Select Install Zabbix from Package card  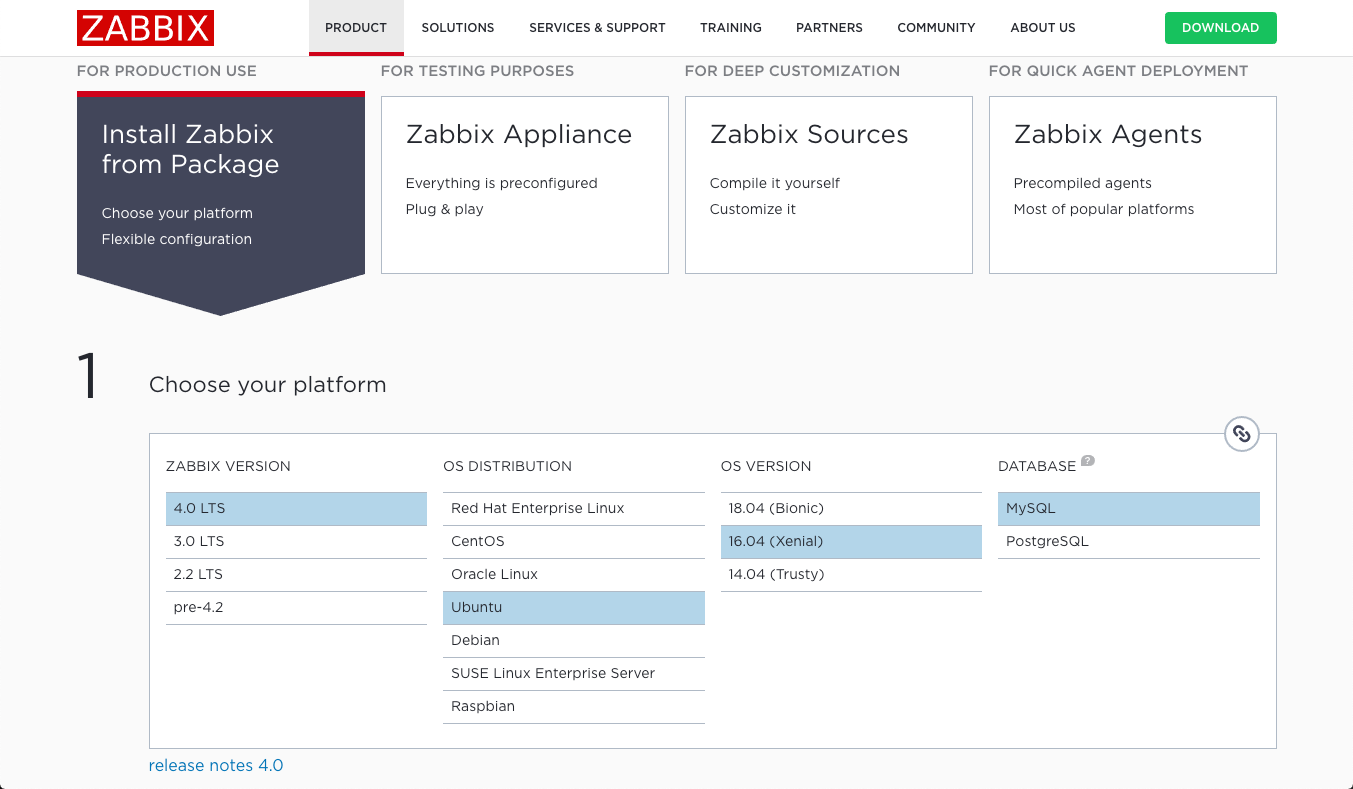[x=220, y=185]
